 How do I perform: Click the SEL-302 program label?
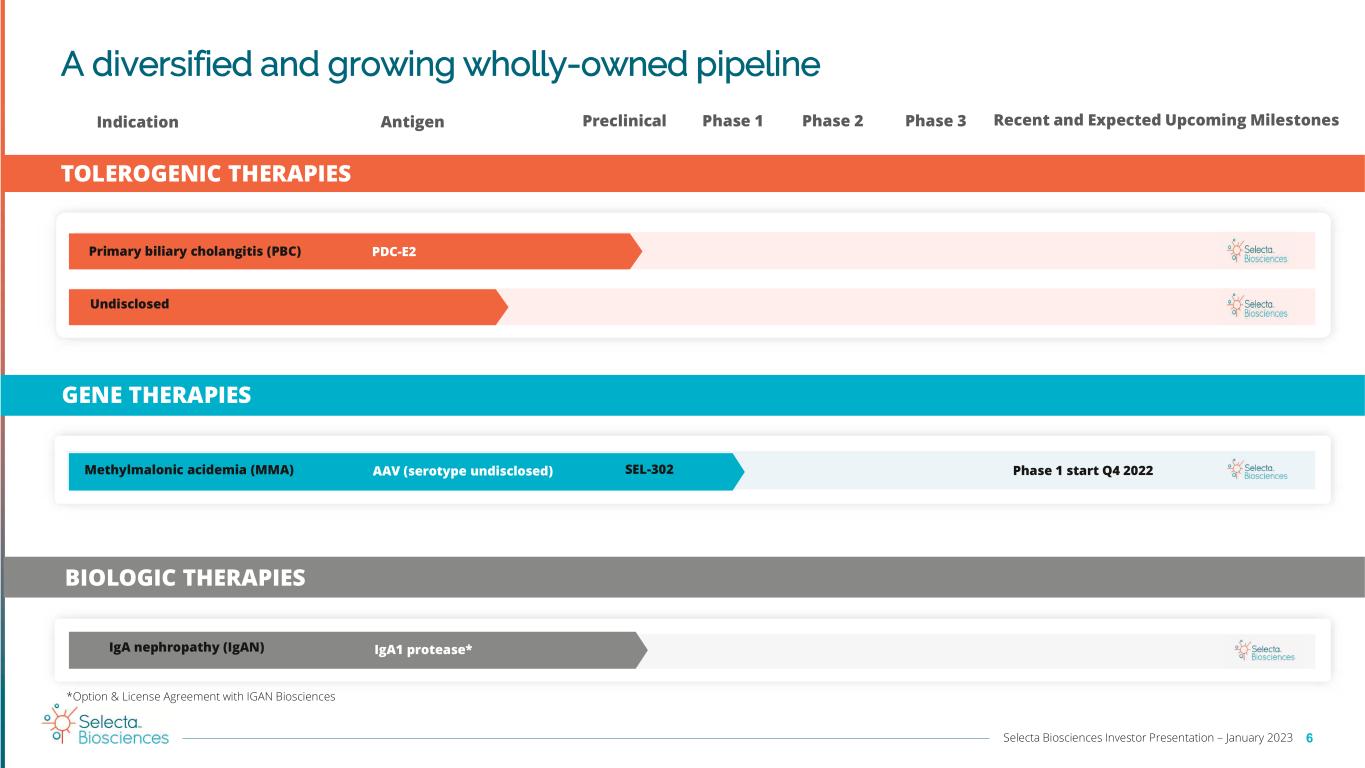(x=649, y=469)
